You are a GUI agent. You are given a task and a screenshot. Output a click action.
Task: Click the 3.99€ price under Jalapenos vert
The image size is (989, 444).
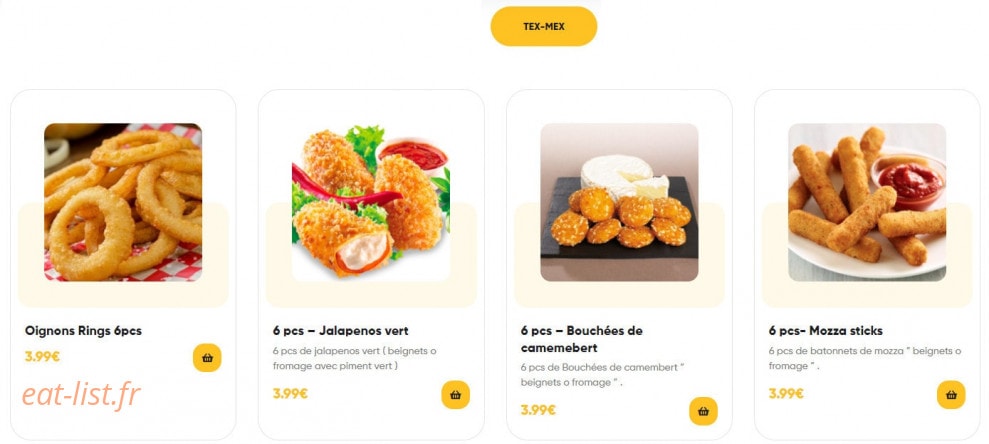(x=290, y=394)
